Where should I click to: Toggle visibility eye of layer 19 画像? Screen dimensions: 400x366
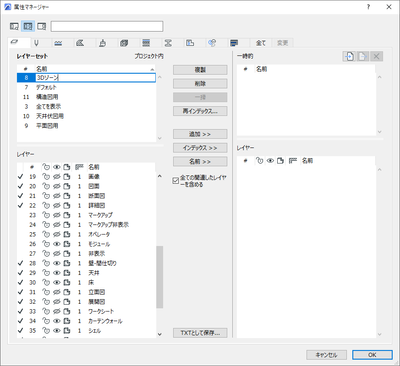click(x=57, y=177)
